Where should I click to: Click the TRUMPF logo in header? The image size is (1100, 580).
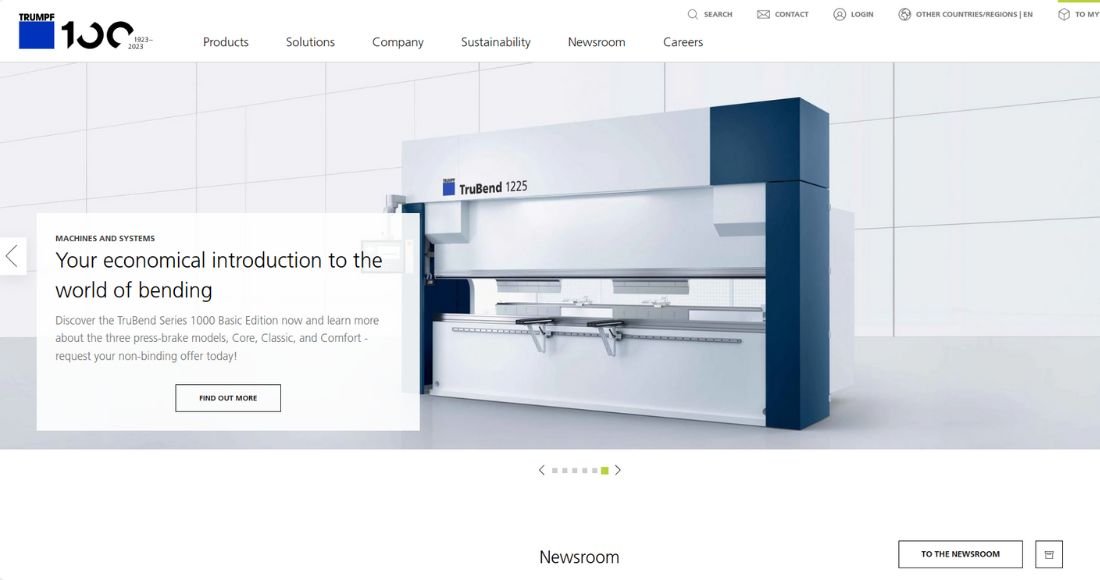[x=37, y=31]
